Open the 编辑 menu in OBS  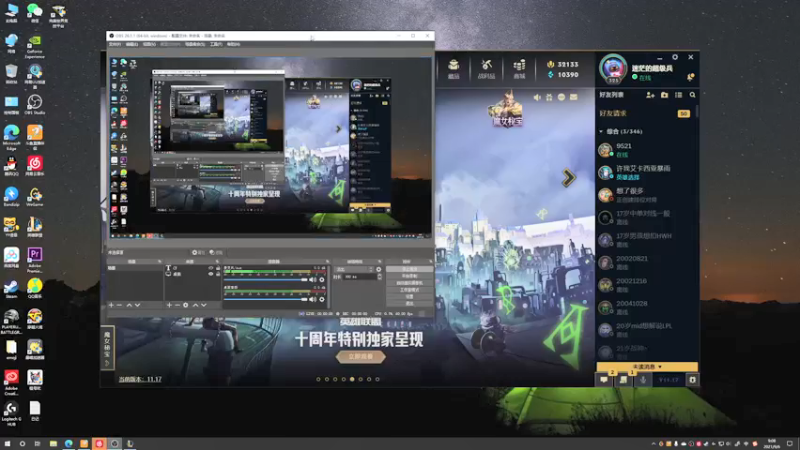point(132,44)
